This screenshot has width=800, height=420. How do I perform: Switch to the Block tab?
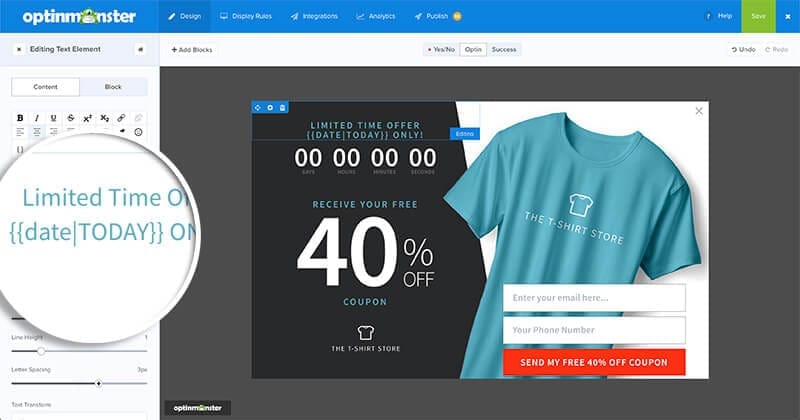(x=113, y=87)
